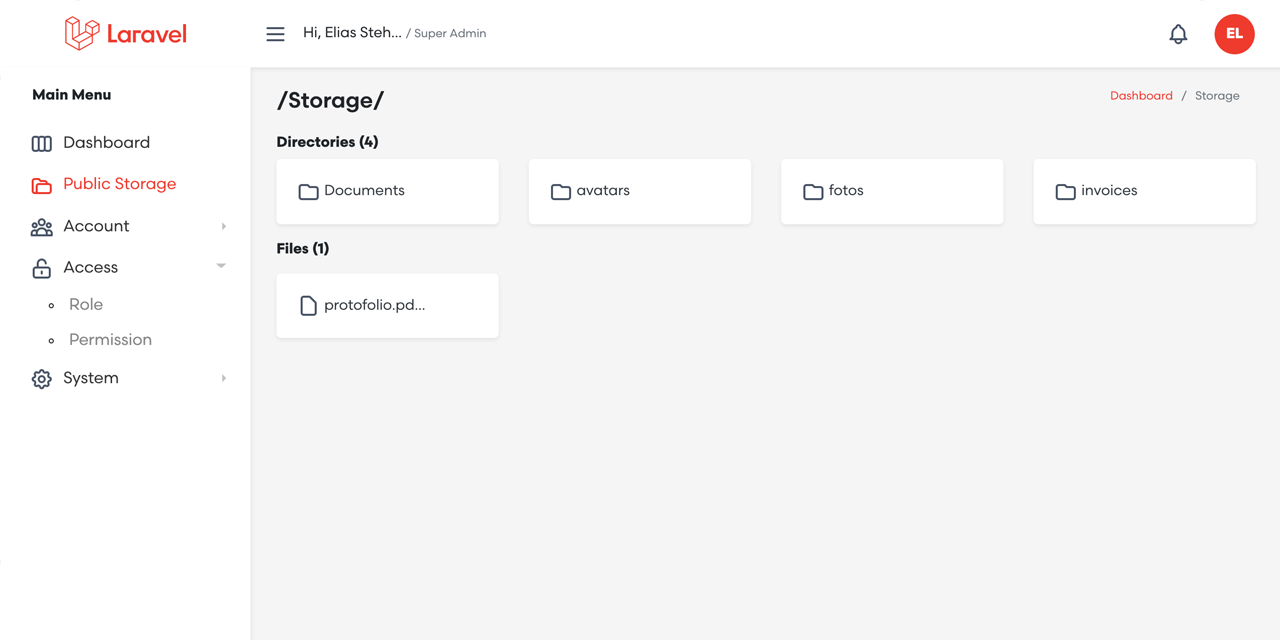1280x640 pixels.
Task: Select the Account users icon
Action: click(41, 226)
